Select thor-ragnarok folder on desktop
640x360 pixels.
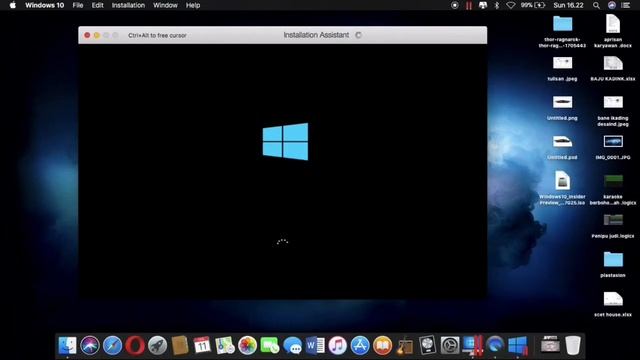562,24
